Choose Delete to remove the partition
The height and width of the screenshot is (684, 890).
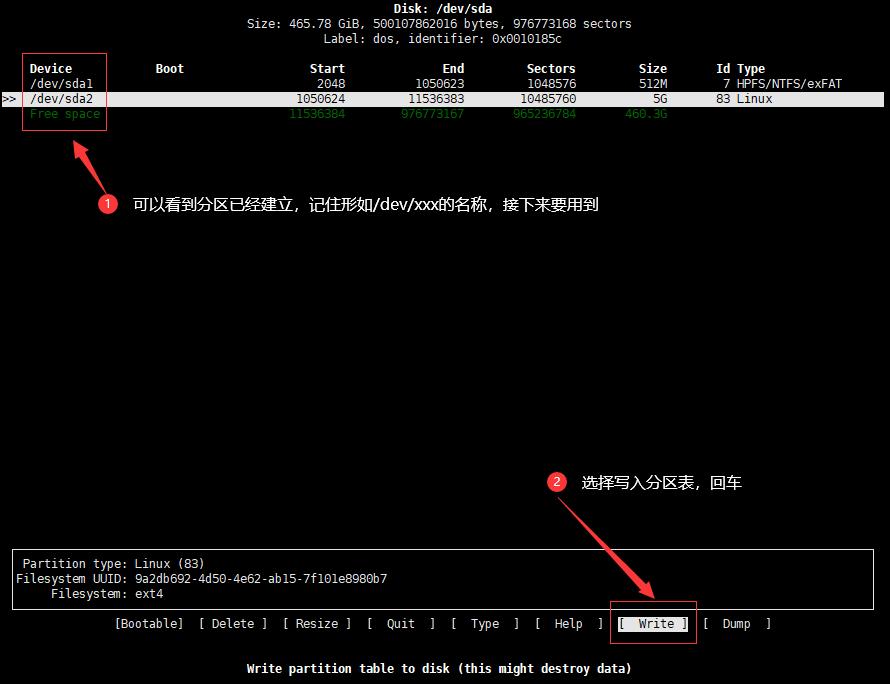(231, 623)
